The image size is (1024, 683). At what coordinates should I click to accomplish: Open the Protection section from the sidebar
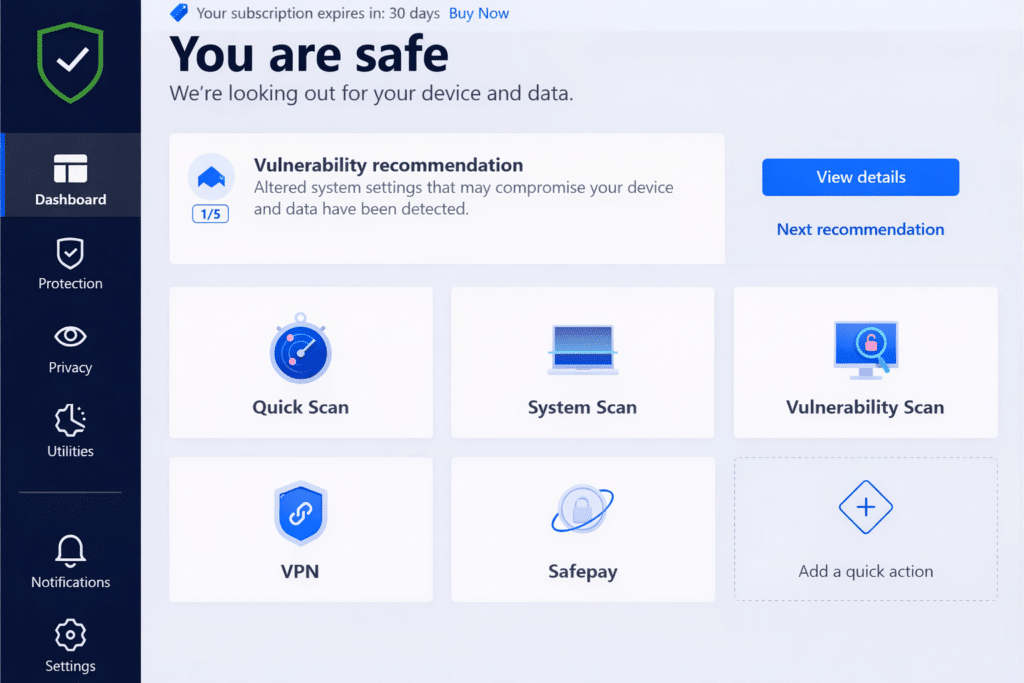click(70, 263)
